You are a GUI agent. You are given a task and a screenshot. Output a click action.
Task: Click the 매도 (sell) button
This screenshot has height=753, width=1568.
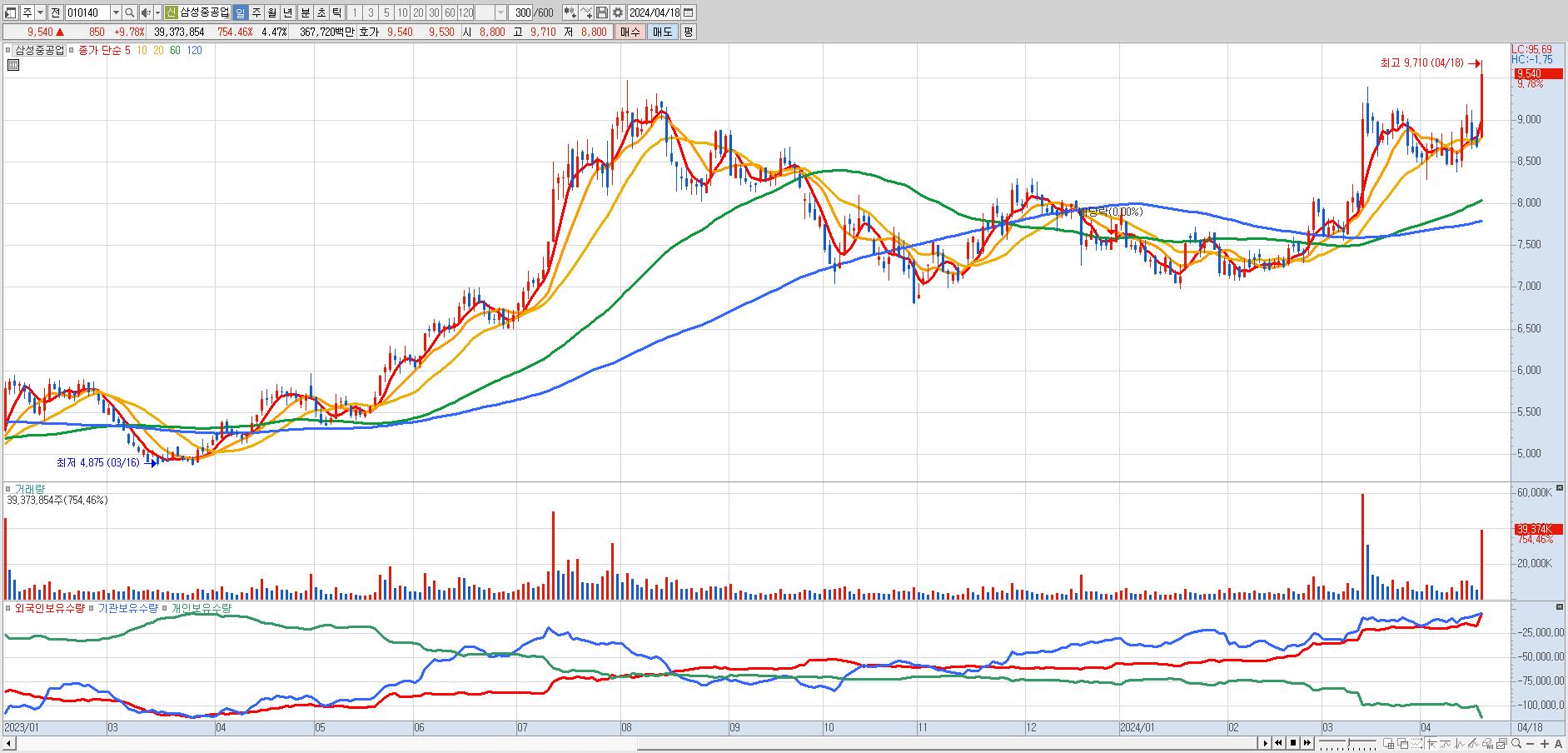662,32
